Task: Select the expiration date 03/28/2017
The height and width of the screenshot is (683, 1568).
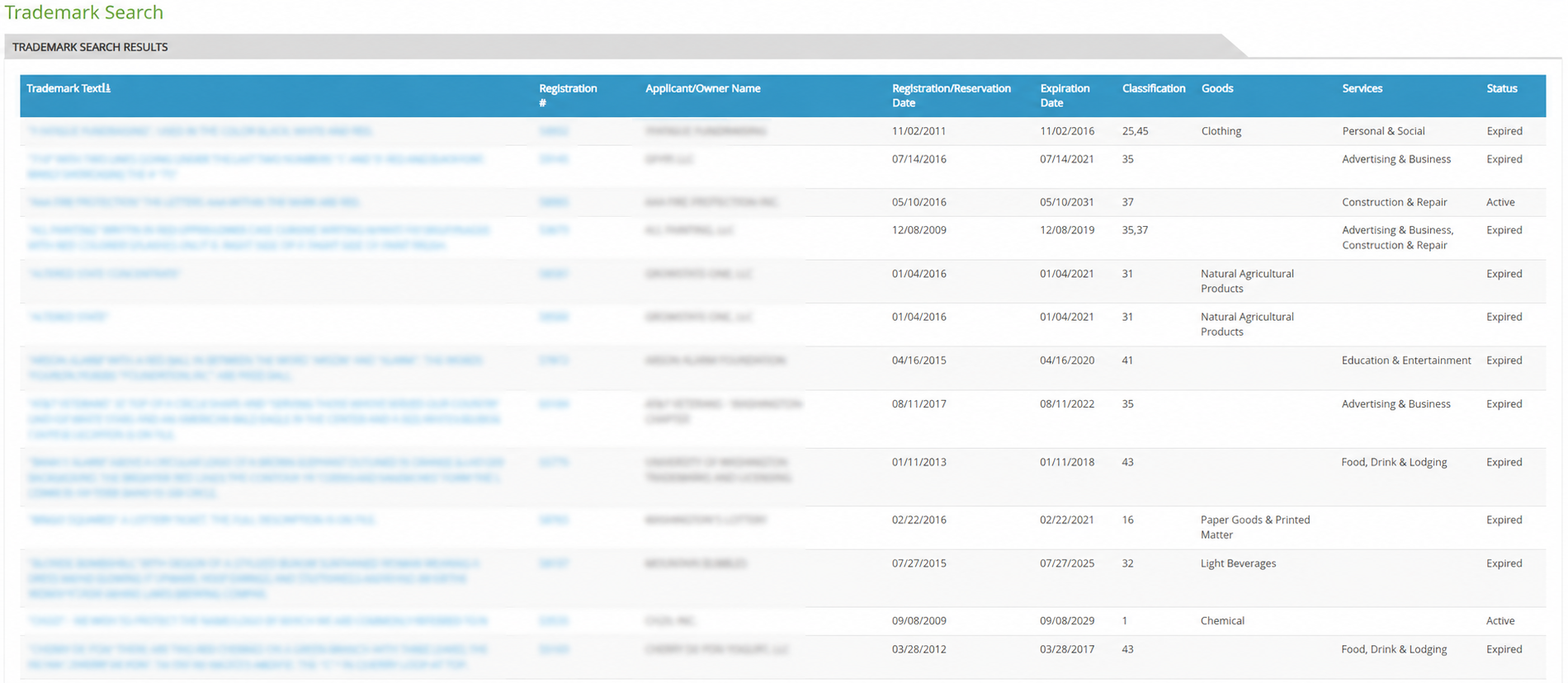Action: click(1067, 649)
